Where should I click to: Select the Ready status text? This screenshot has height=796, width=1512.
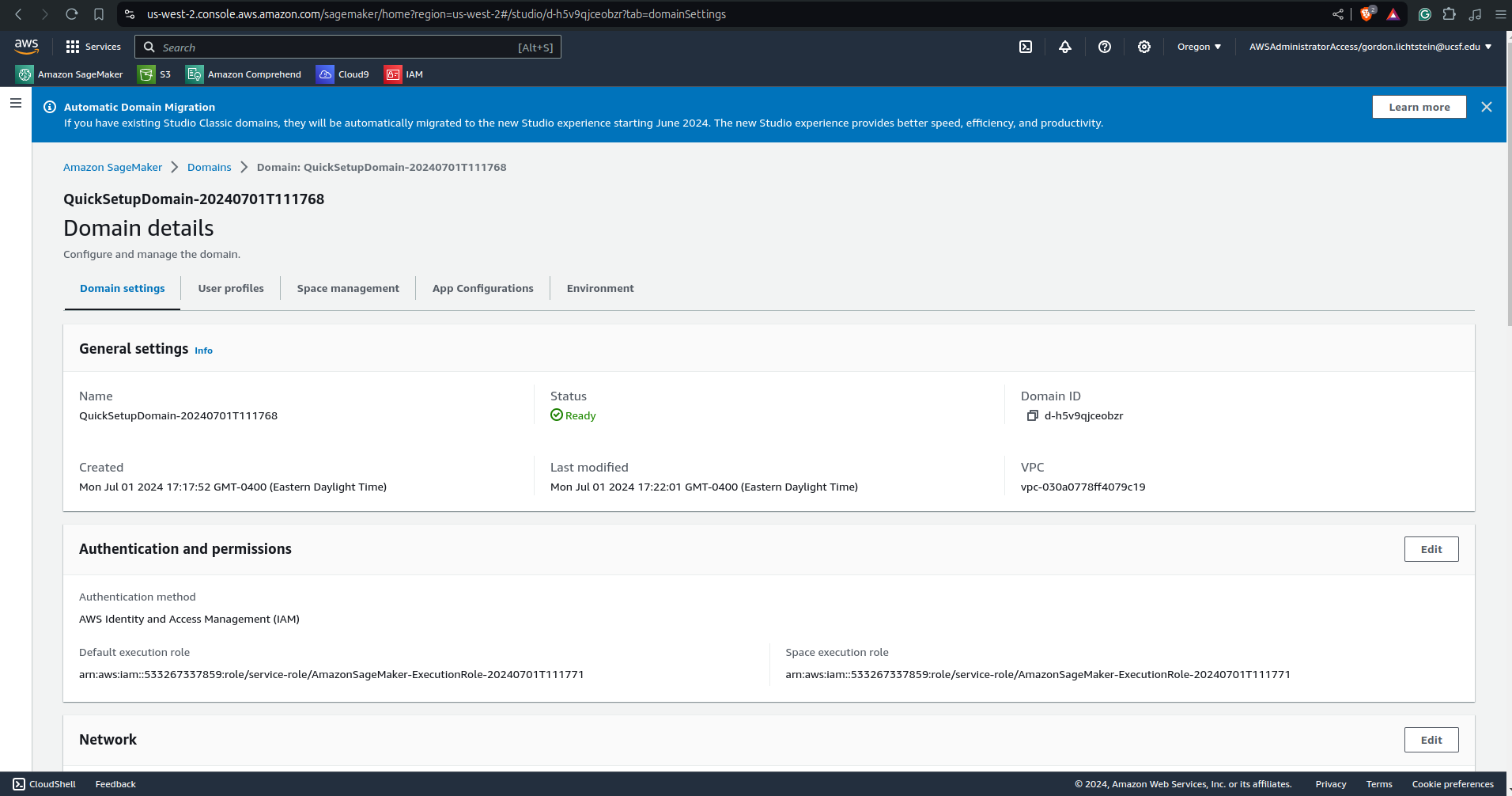coord(580,415)
